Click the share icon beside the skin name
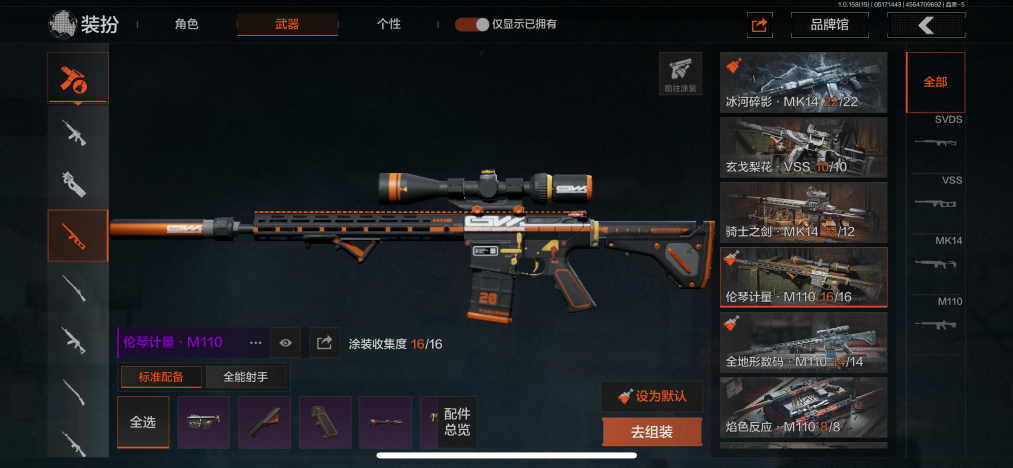Image resolution: width=1013 pixels, height=468 pixels. [x=324, y=343]
